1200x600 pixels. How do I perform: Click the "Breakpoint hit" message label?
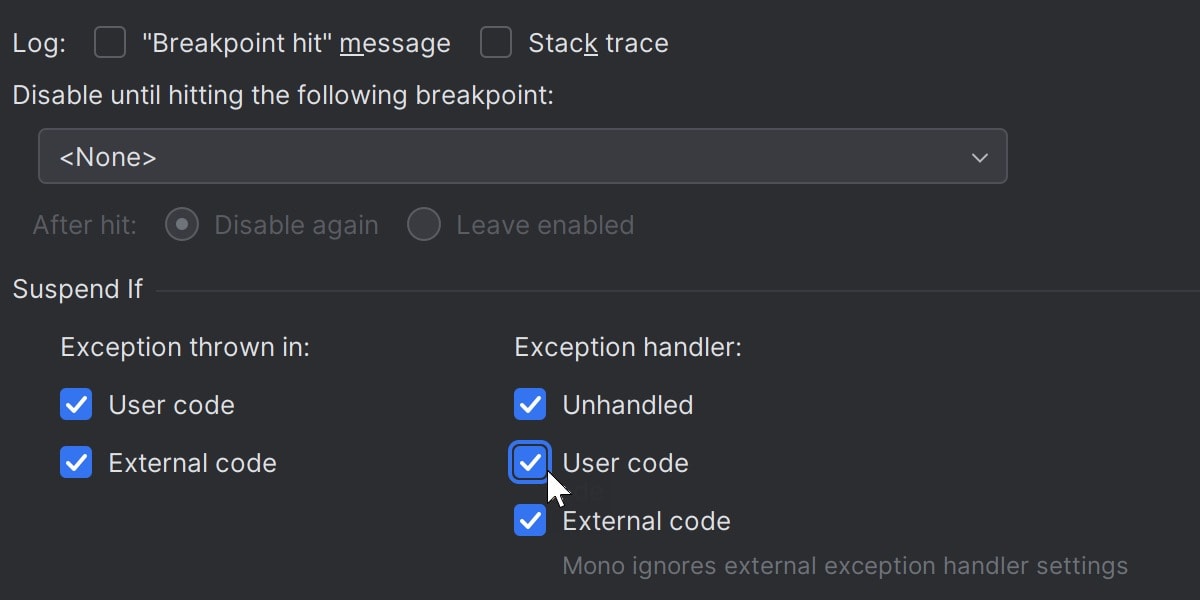296,43
